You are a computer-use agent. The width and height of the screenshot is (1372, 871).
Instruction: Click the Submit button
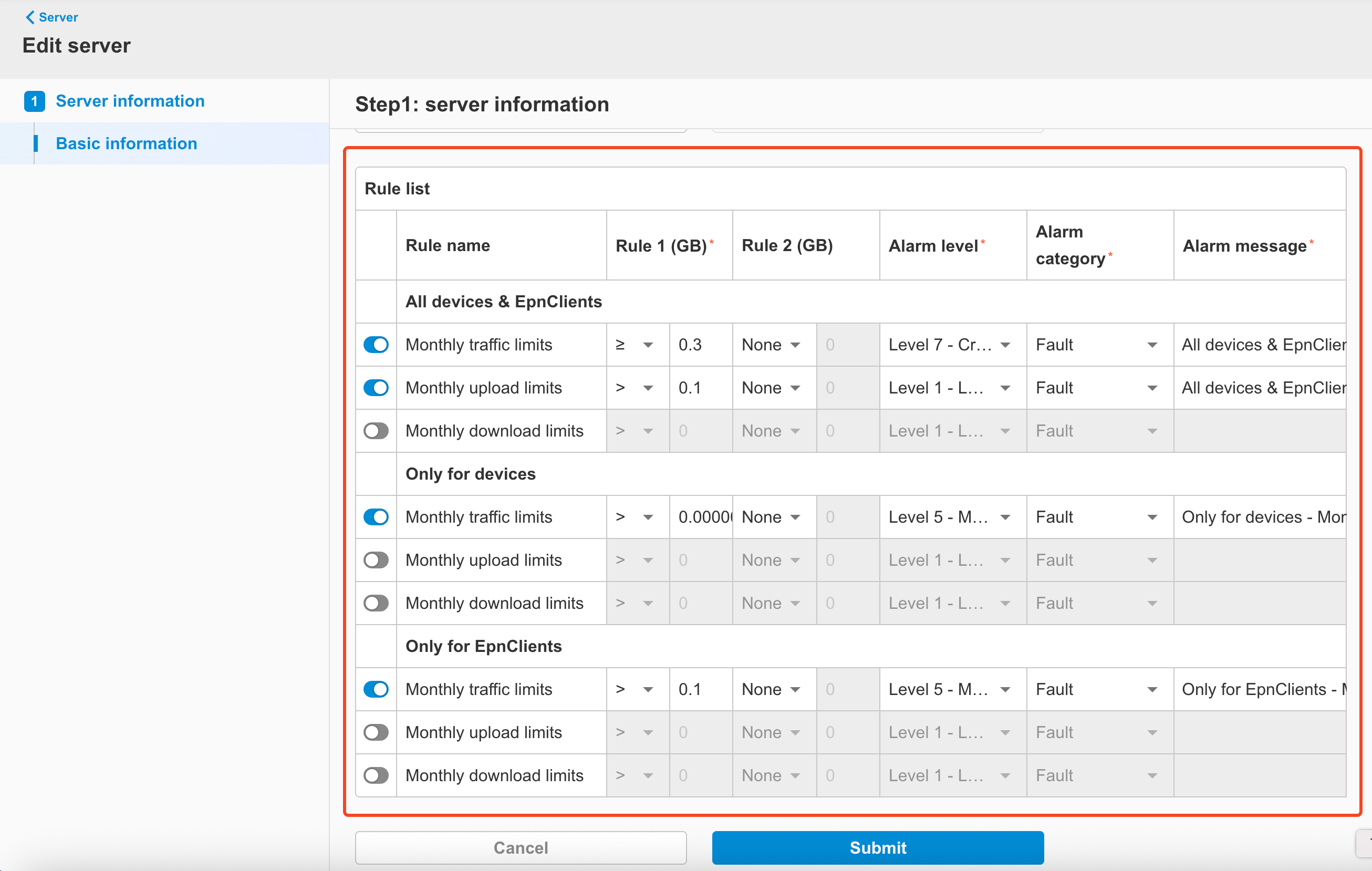[877, 848]
